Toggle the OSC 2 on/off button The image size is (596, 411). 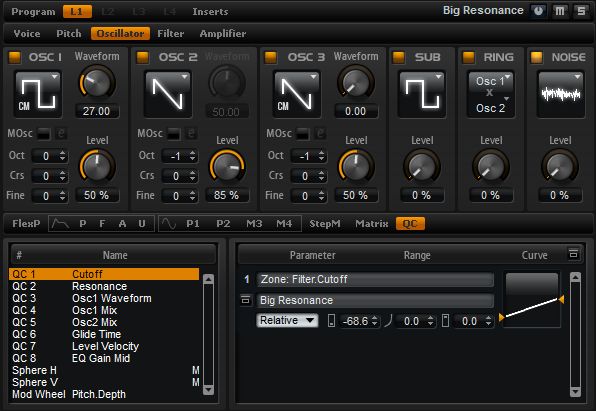click(x=143, y=57)
